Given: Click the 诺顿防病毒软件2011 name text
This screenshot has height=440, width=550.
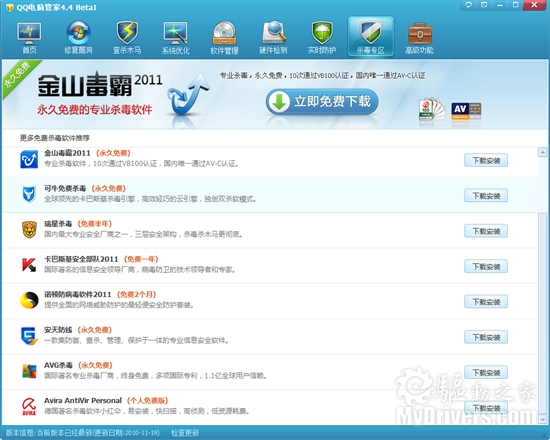Looking at the screenshot, I should coord(78,294).
